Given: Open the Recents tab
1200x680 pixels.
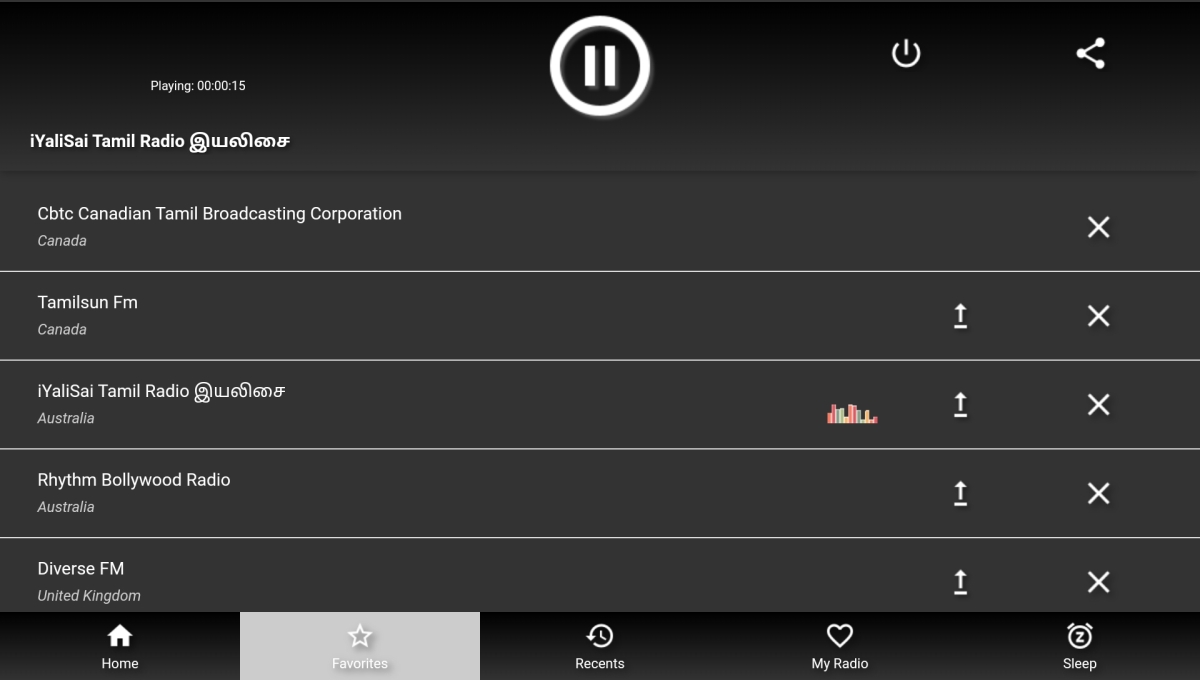Looking at the screenshot, I should (x=600, y=646).
